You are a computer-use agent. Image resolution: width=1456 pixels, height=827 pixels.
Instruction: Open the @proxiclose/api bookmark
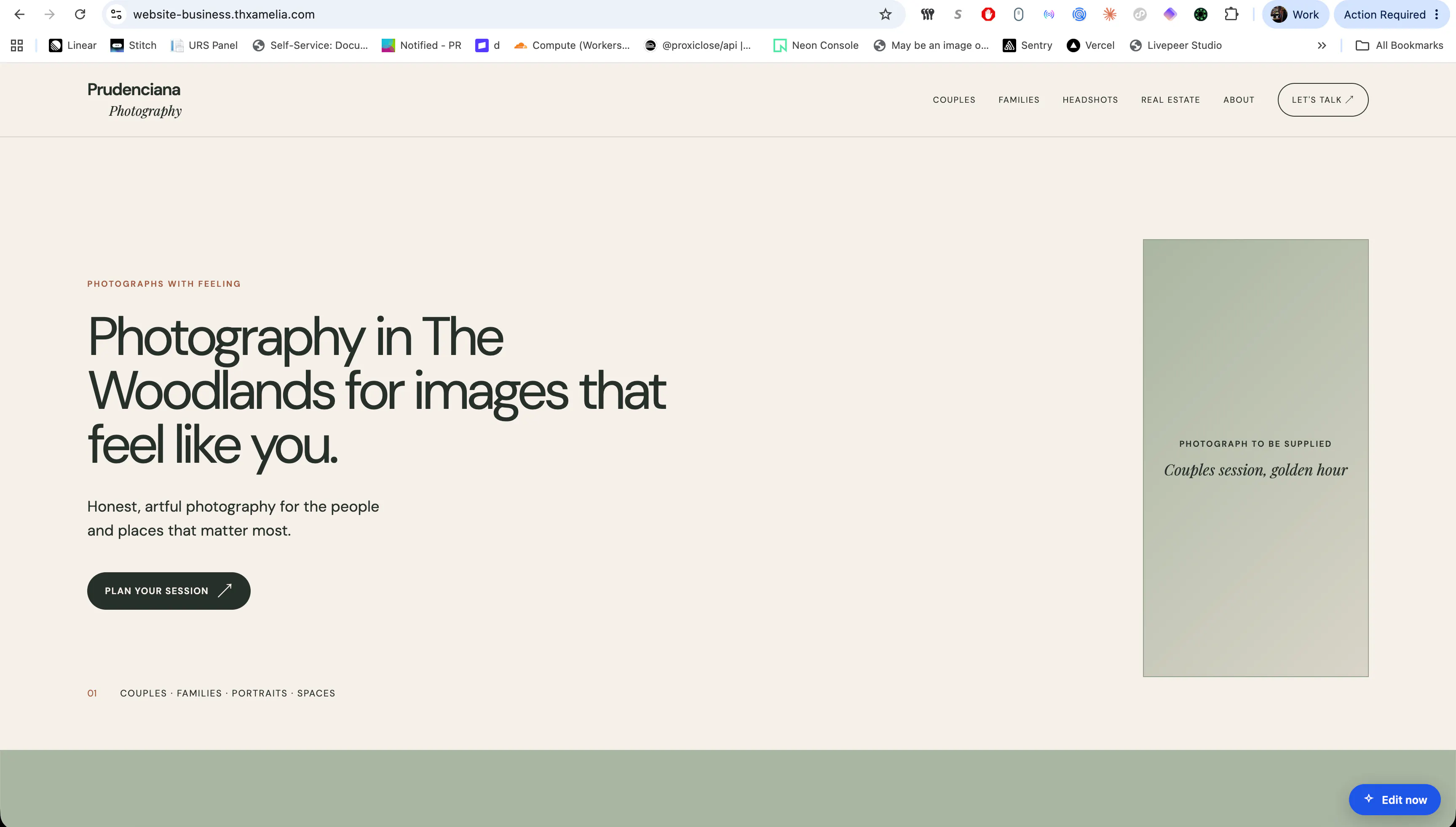point(698,45)
